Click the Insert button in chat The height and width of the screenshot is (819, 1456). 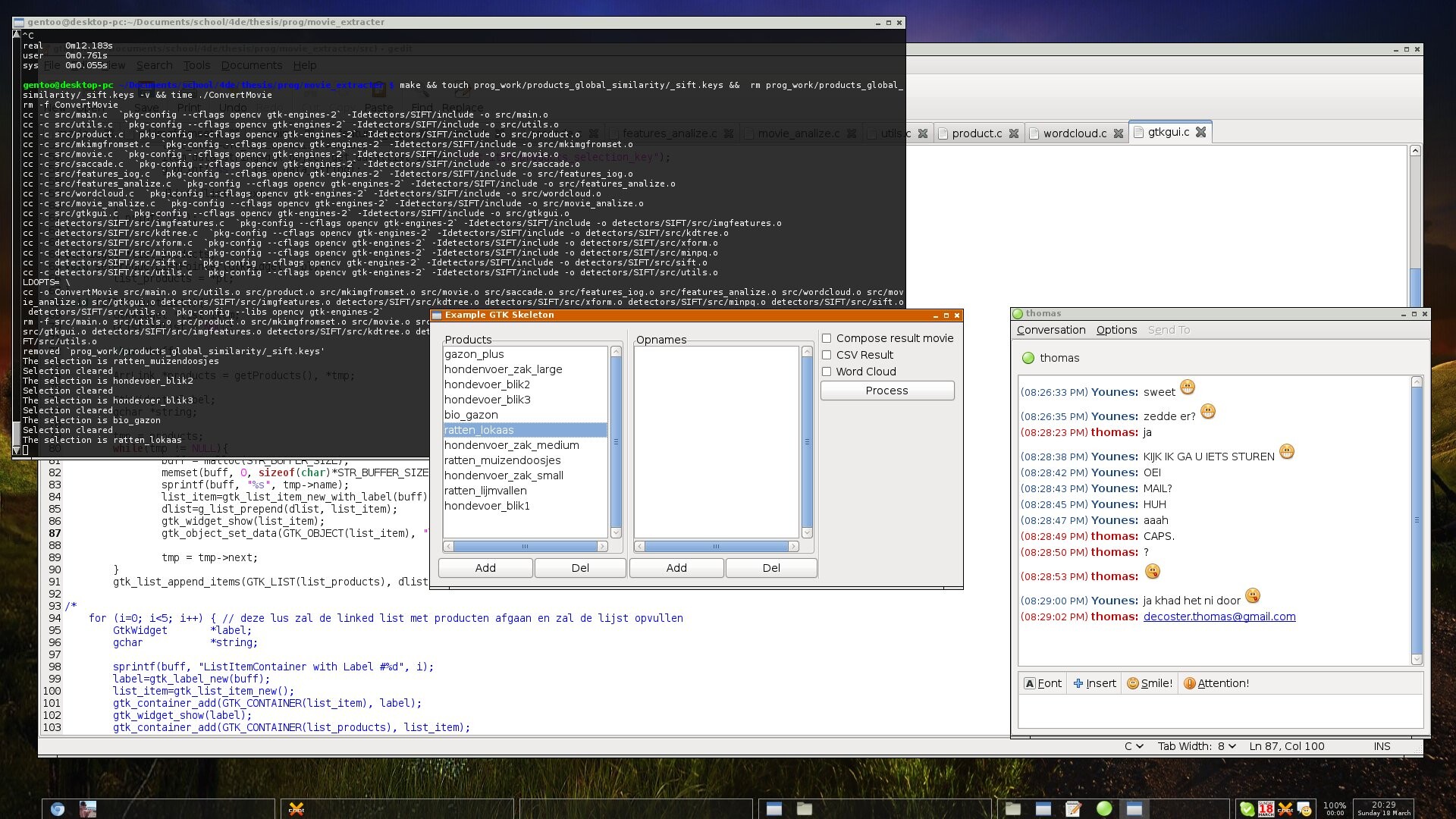pos(1094,683)
